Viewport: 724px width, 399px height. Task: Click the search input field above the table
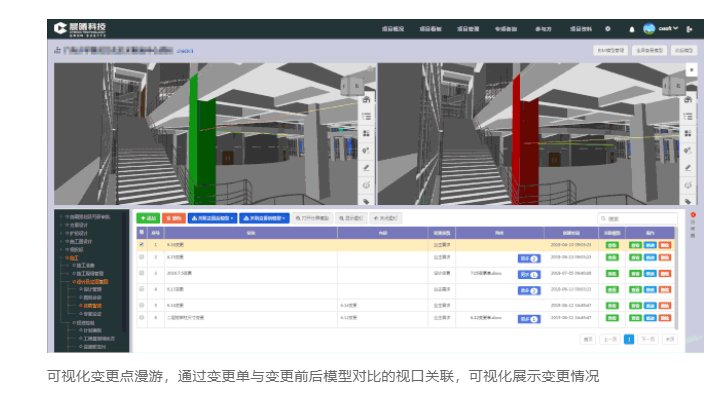(x=637, y=218)
